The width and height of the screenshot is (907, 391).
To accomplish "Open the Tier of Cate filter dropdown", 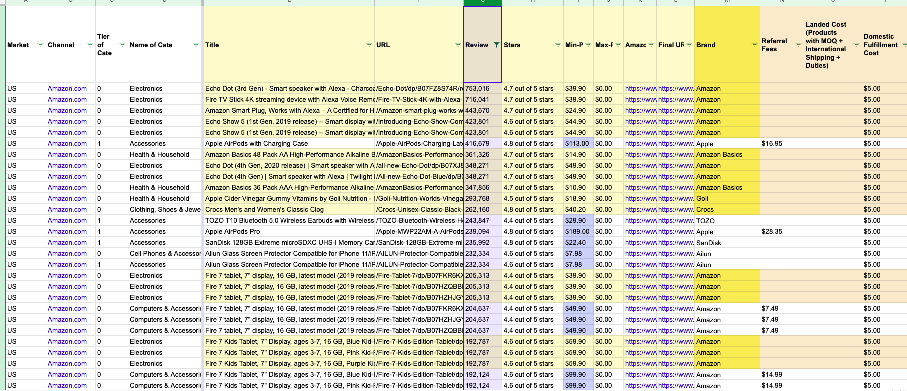I will [121, 45].
